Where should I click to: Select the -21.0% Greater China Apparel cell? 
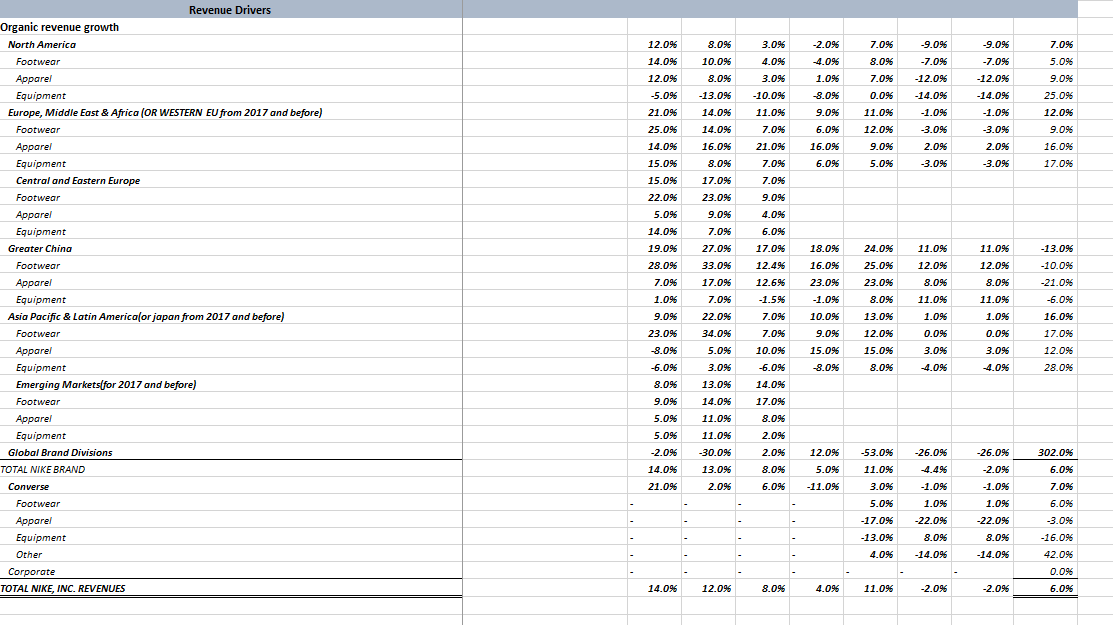point(1046,282)
